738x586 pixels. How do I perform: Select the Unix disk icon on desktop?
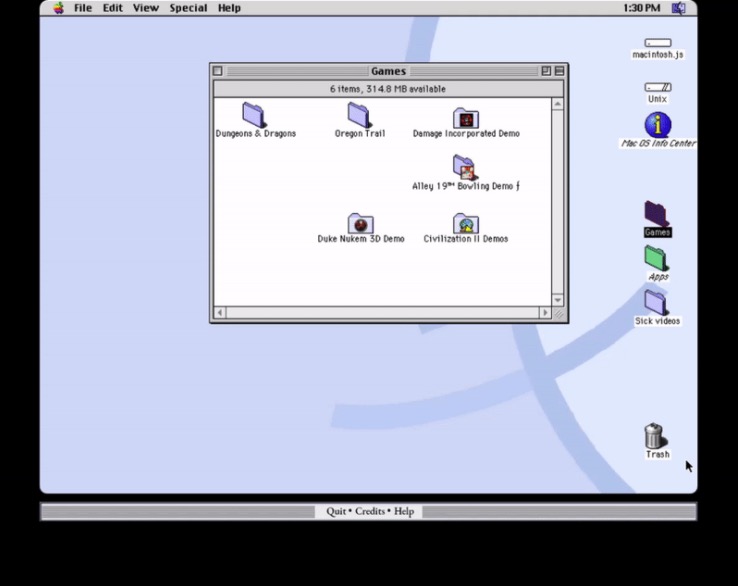[658, 87]
